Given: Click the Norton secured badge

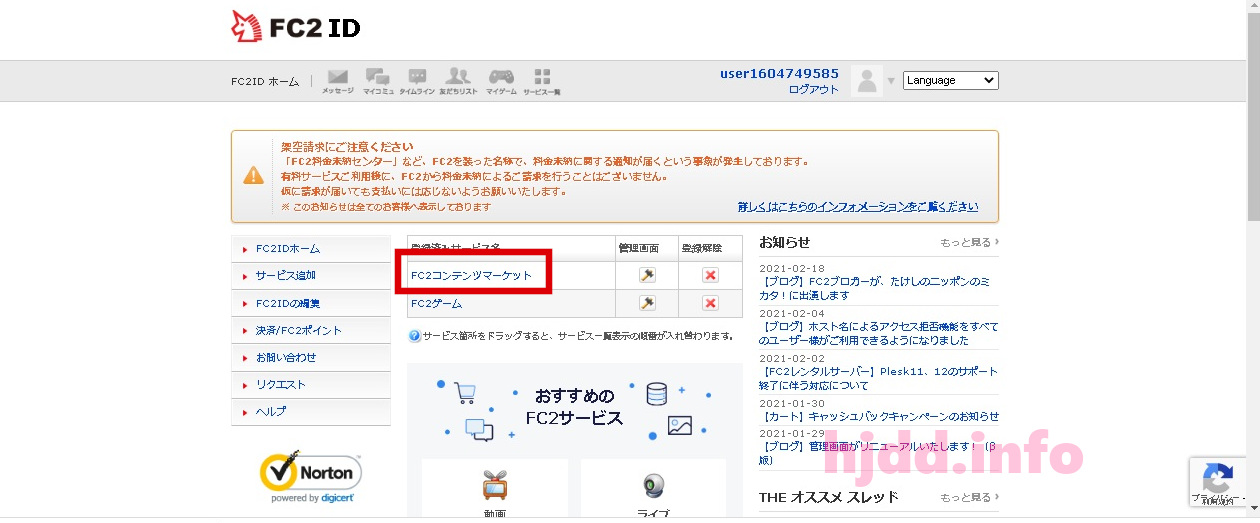Looking at the screenshot, I should pos(311,476).
